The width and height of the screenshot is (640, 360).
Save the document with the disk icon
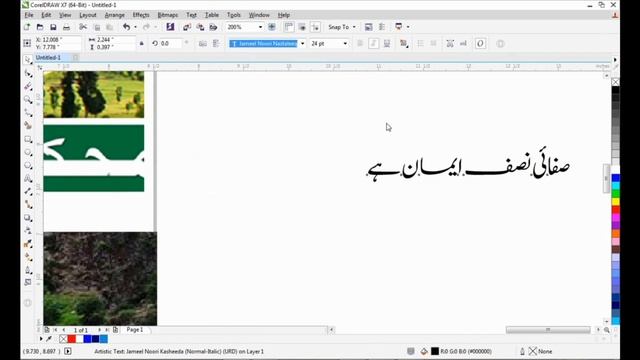pyautogui.click(x=53, y=27)
